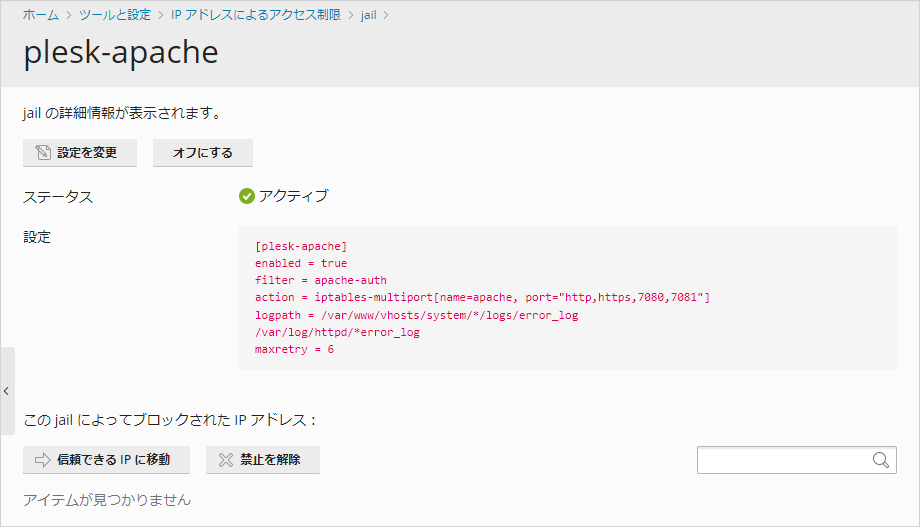920x527 pixels.
Task: Click the logpath config line
Action: click(x=417, y=315)
